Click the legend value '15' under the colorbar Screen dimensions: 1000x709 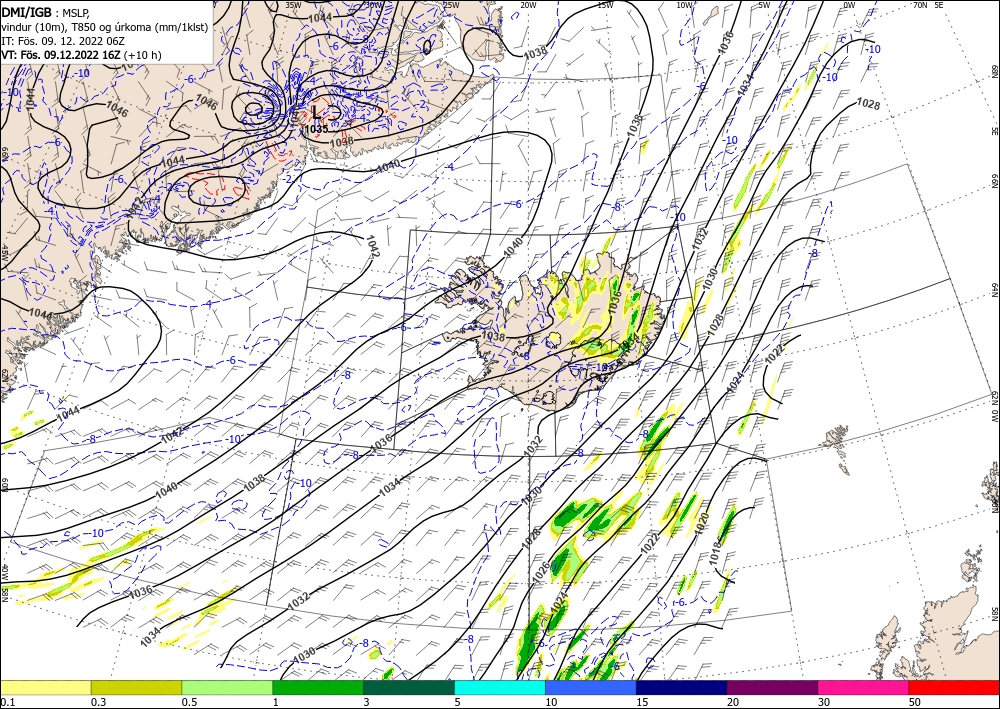coord(642,702)
